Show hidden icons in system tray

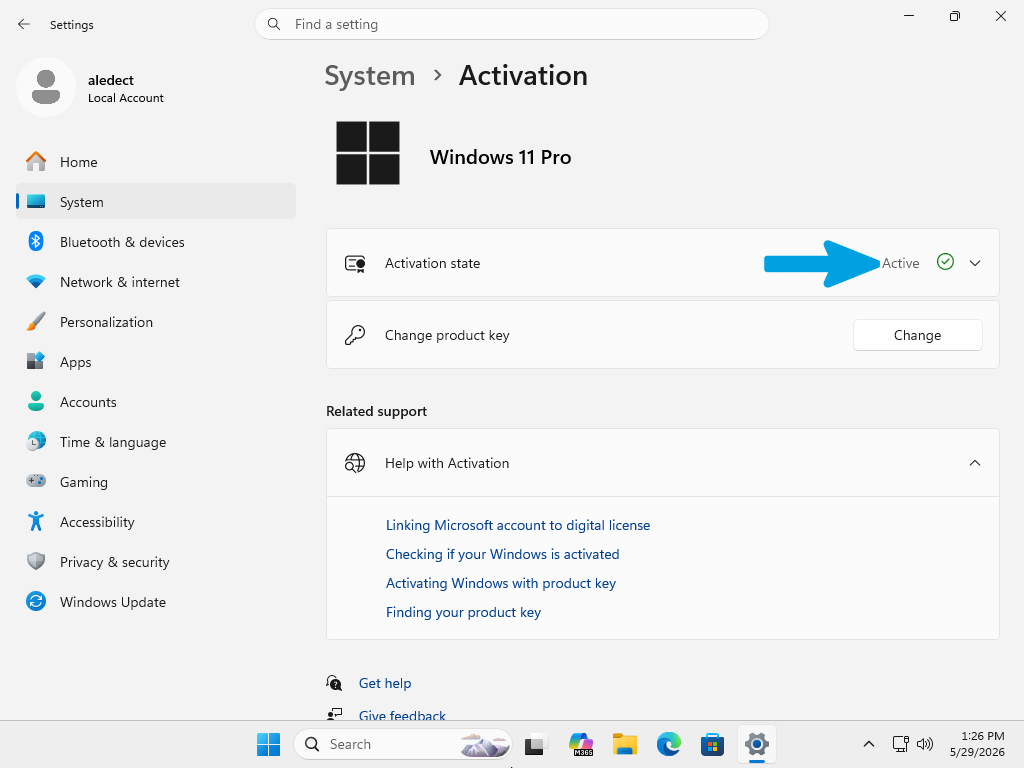[869, 744]
